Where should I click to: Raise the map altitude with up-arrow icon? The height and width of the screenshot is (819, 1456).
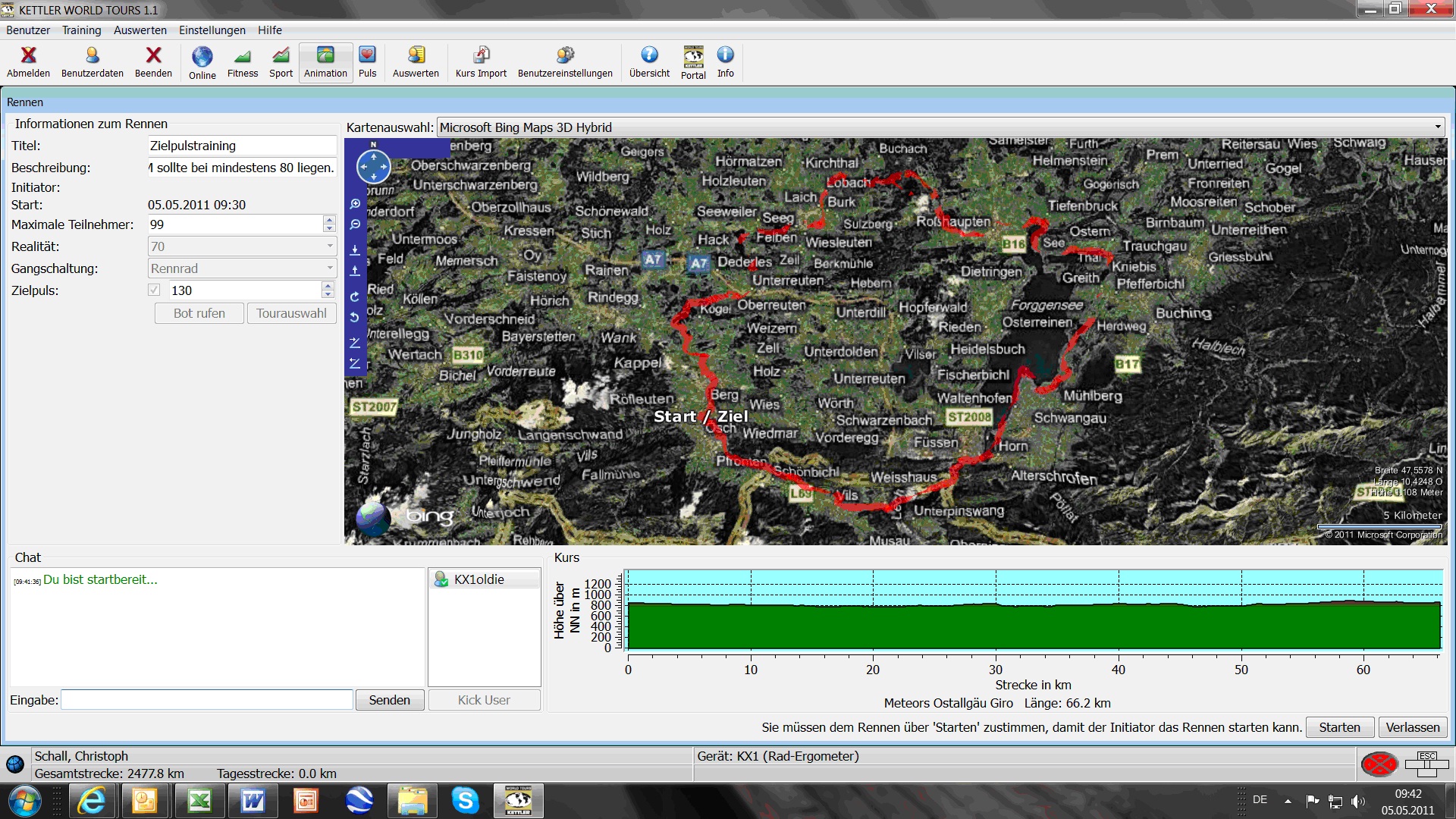(354, 271)
